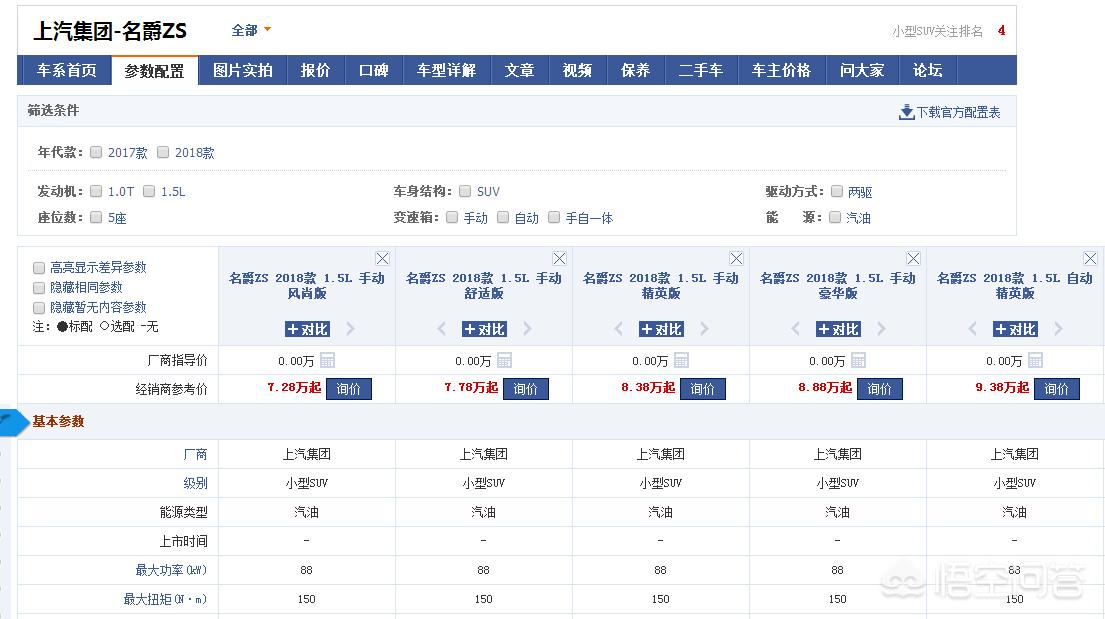Viewport: 1105px width, 619px height.
Task: Open price calculator icon for 舒适版
Action: point(504,360)
